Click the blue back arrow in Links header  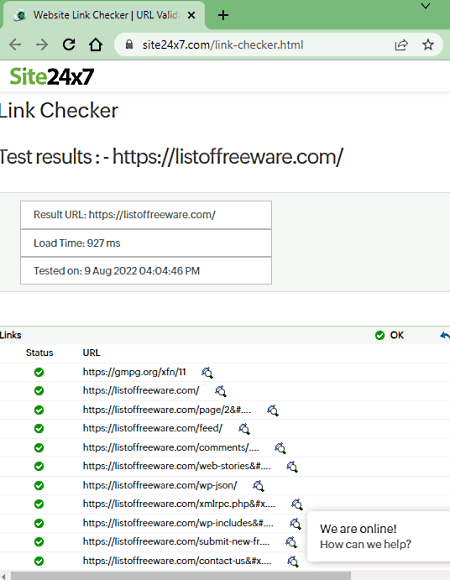[x=445, y=335]
